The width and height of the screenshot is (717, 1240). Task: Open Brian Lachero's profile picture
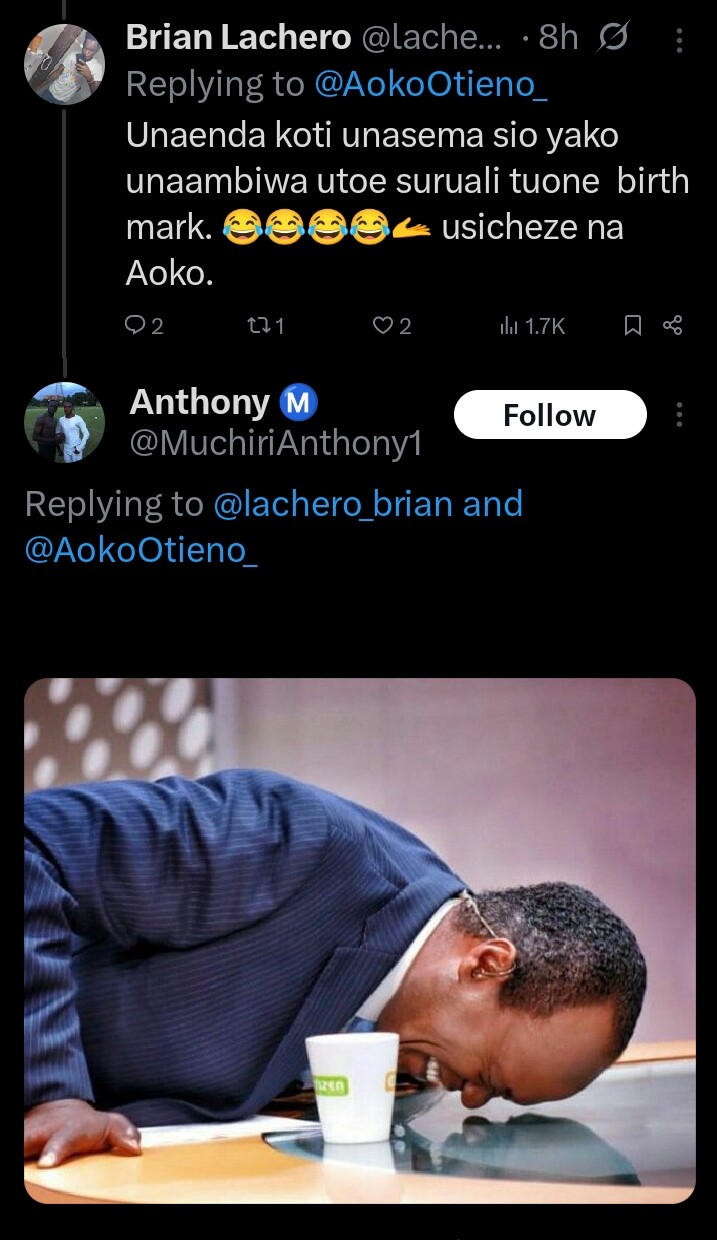coord(64,64)
